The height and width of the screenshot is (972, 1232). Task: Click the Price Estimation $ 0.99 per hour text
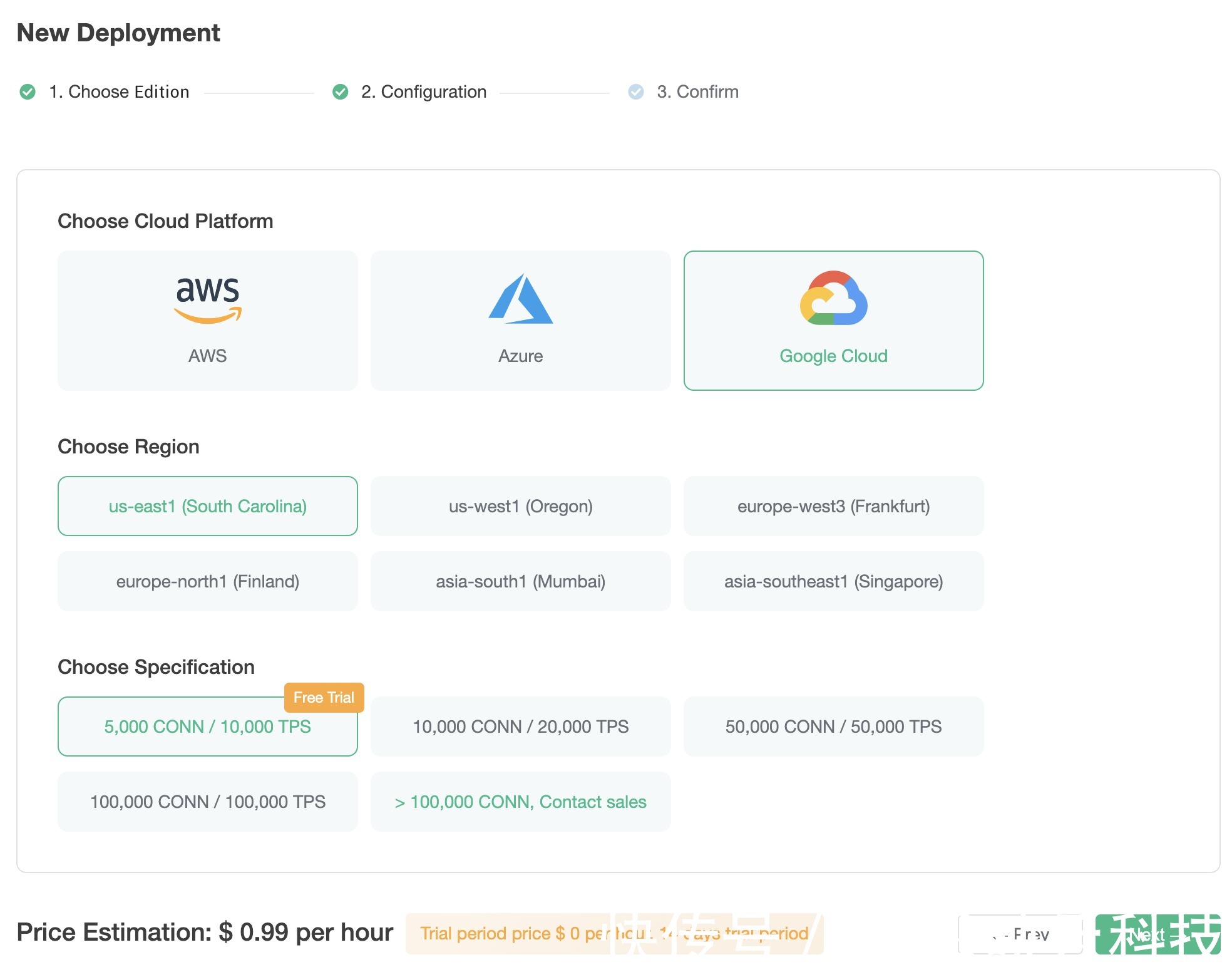tap(205, 933)
